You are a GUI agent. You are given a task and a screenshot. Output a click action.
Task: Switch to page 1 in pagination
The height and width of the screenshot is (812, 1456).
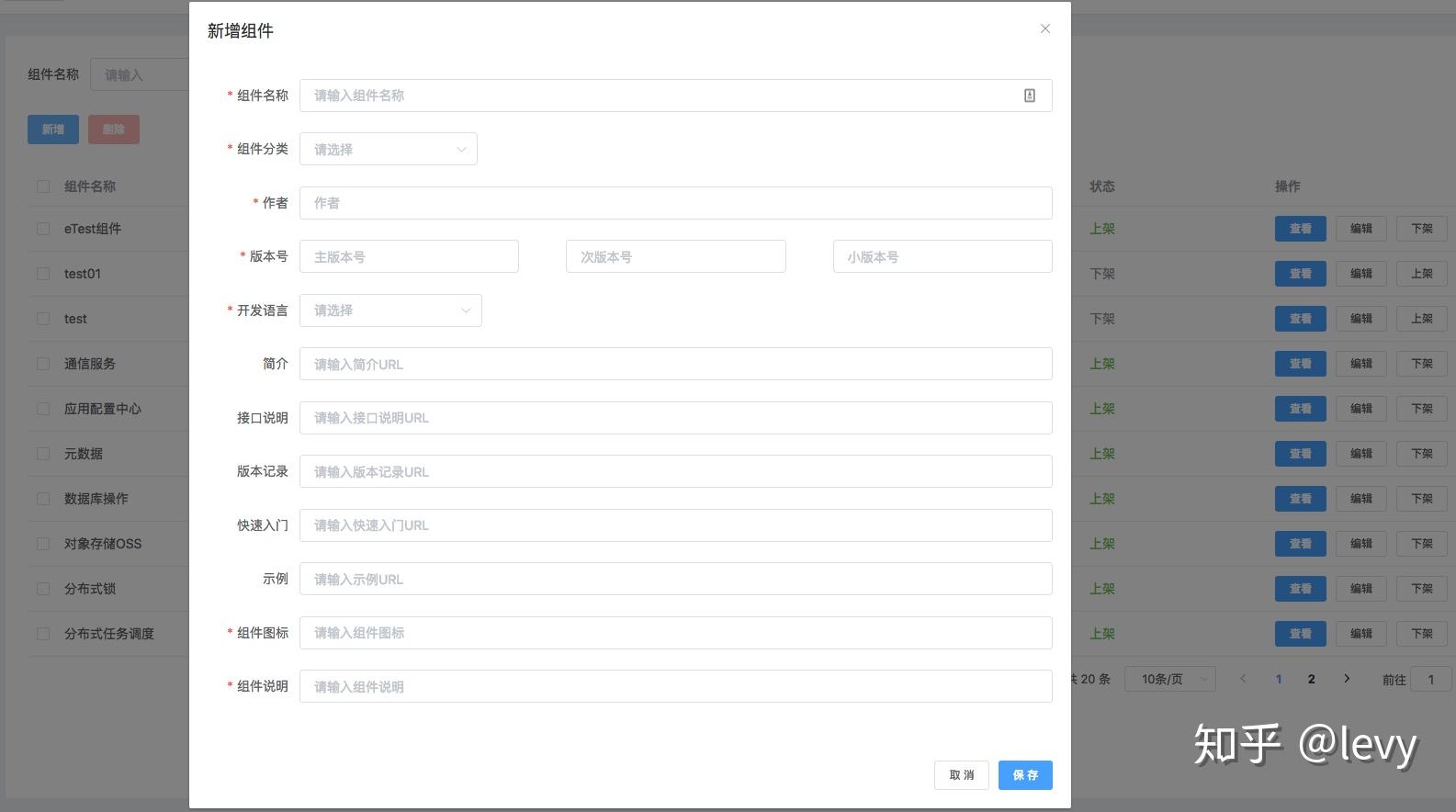(x=1279, y=679)
